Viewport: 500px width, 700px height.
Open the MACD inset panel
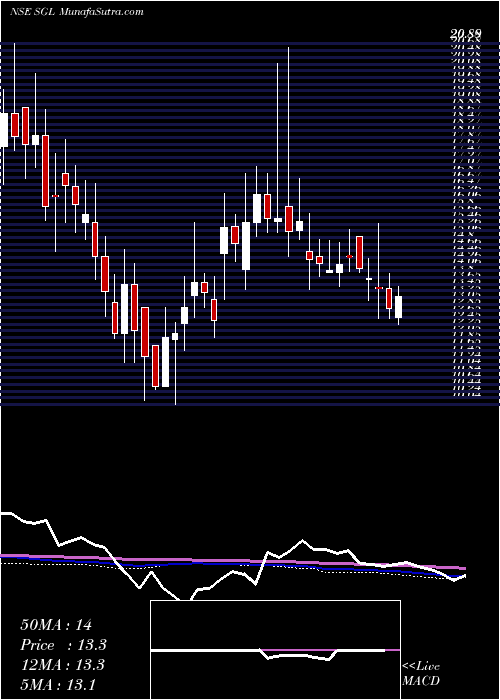(275, 650)
